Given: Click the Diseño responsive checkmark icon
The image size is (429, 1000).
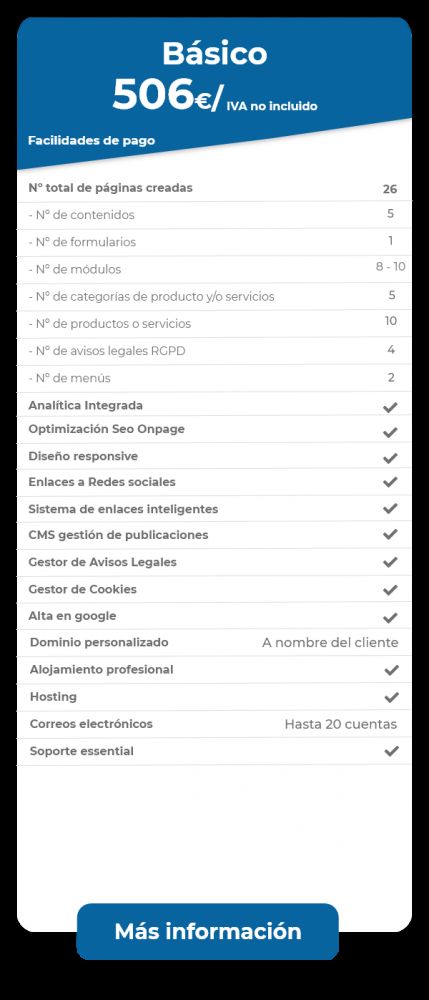Looking at the screenshot, I should [x=390, y=458].
